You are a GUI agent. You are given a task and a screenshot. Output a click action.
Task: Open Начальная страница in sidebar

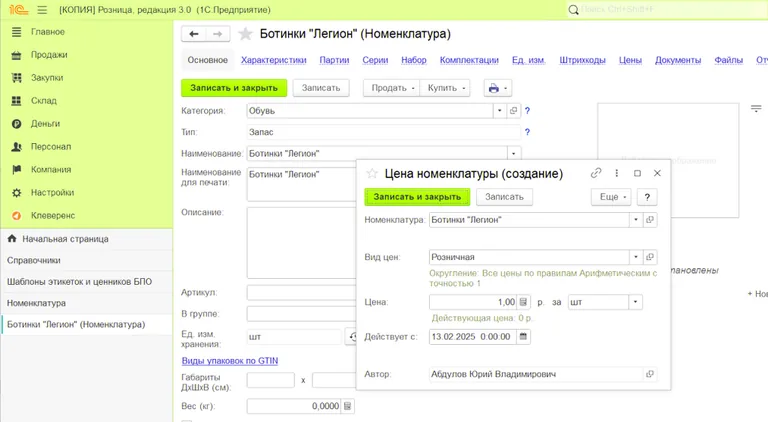[65, 239]
